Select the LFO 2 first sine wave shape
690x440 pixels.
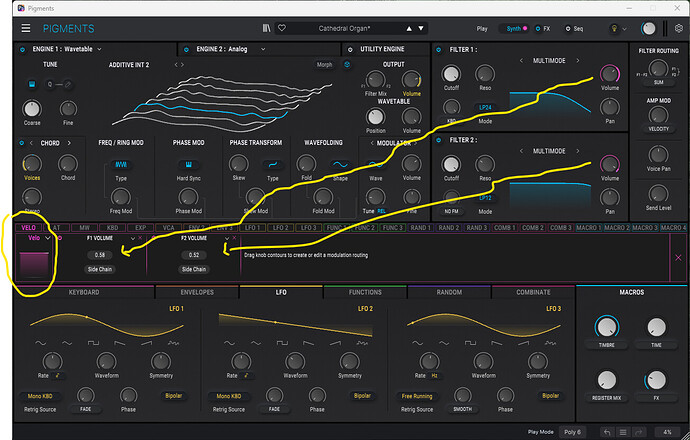[229, 343]
